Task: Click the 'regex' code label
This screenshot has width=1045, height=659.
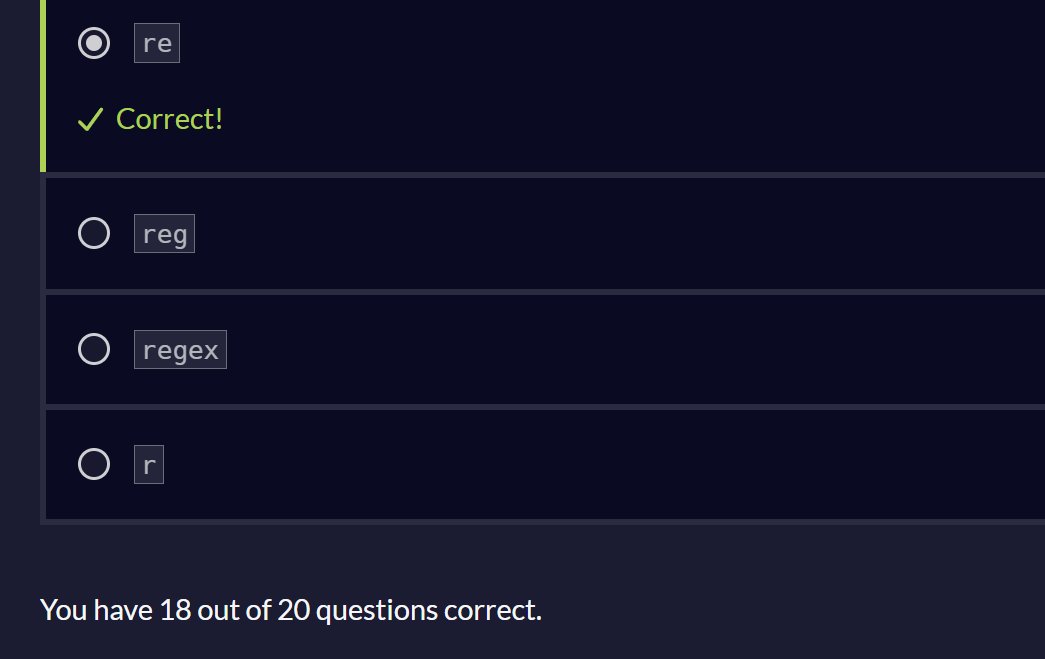Action: [x=180, y=349]
